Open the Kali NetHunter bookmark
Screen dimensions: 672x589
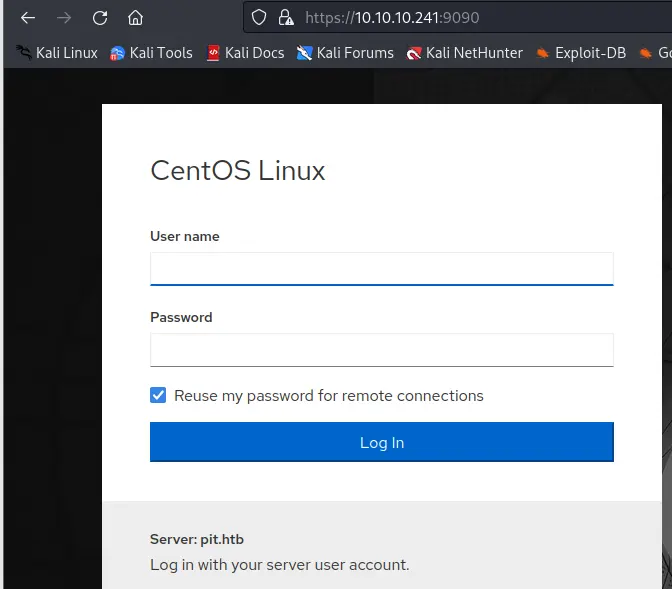click(464, 53)
